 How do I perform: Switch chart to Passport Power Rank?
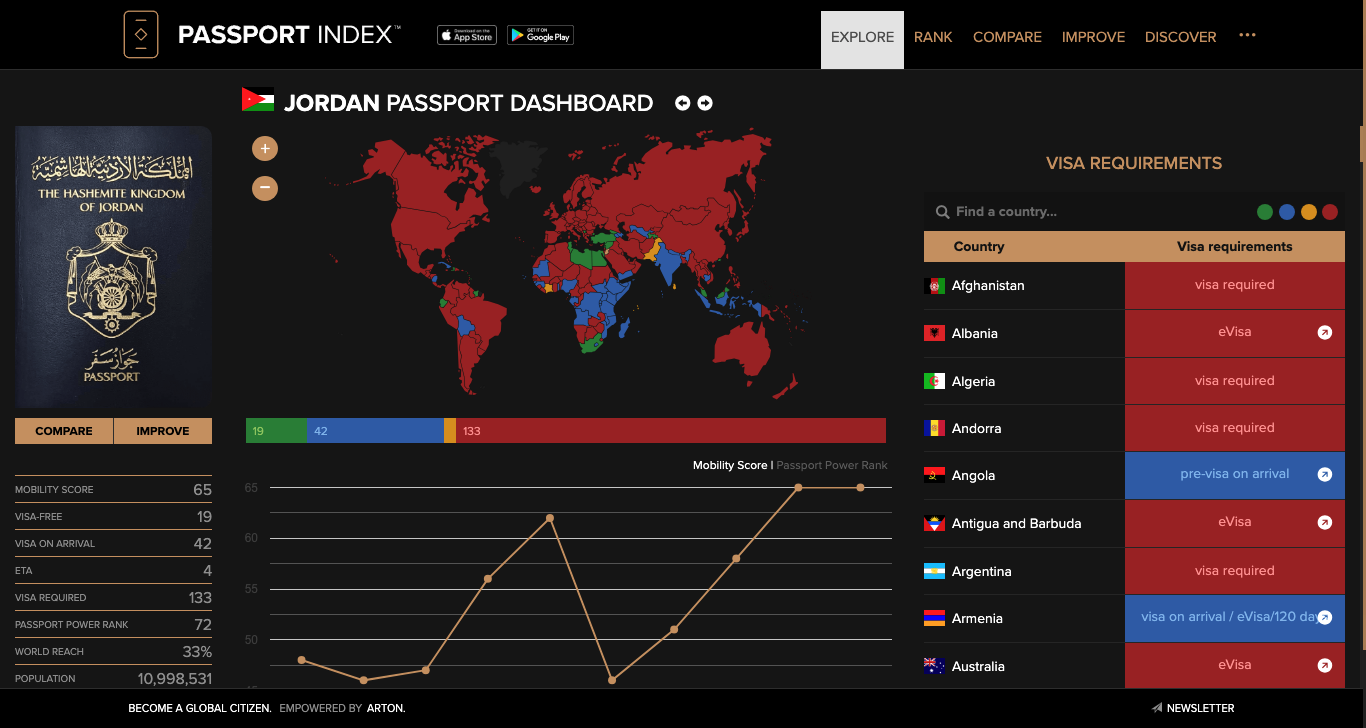pyautogui.click(x=832, y=465)
